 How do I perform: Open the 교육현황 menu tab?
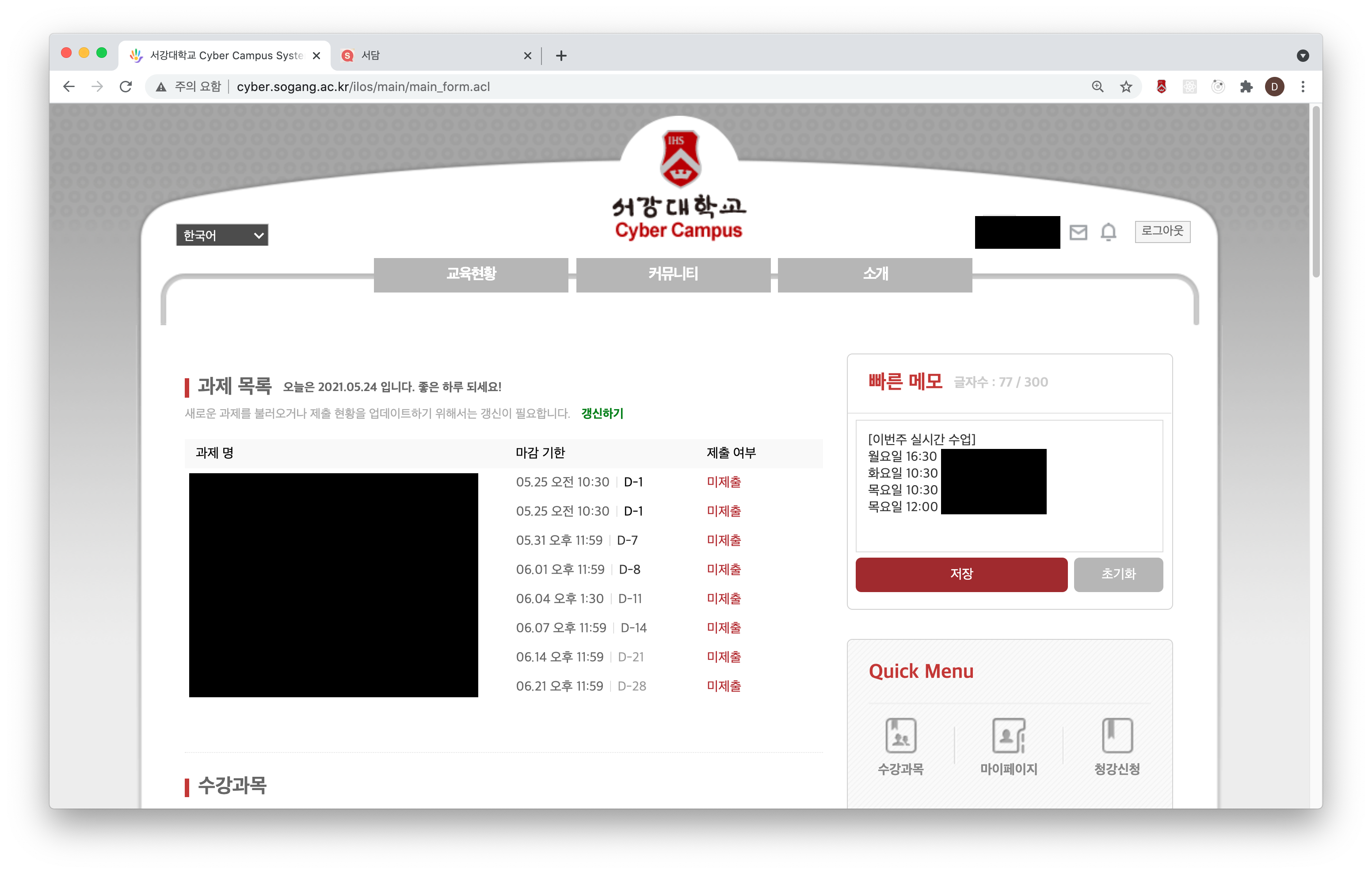471,275
